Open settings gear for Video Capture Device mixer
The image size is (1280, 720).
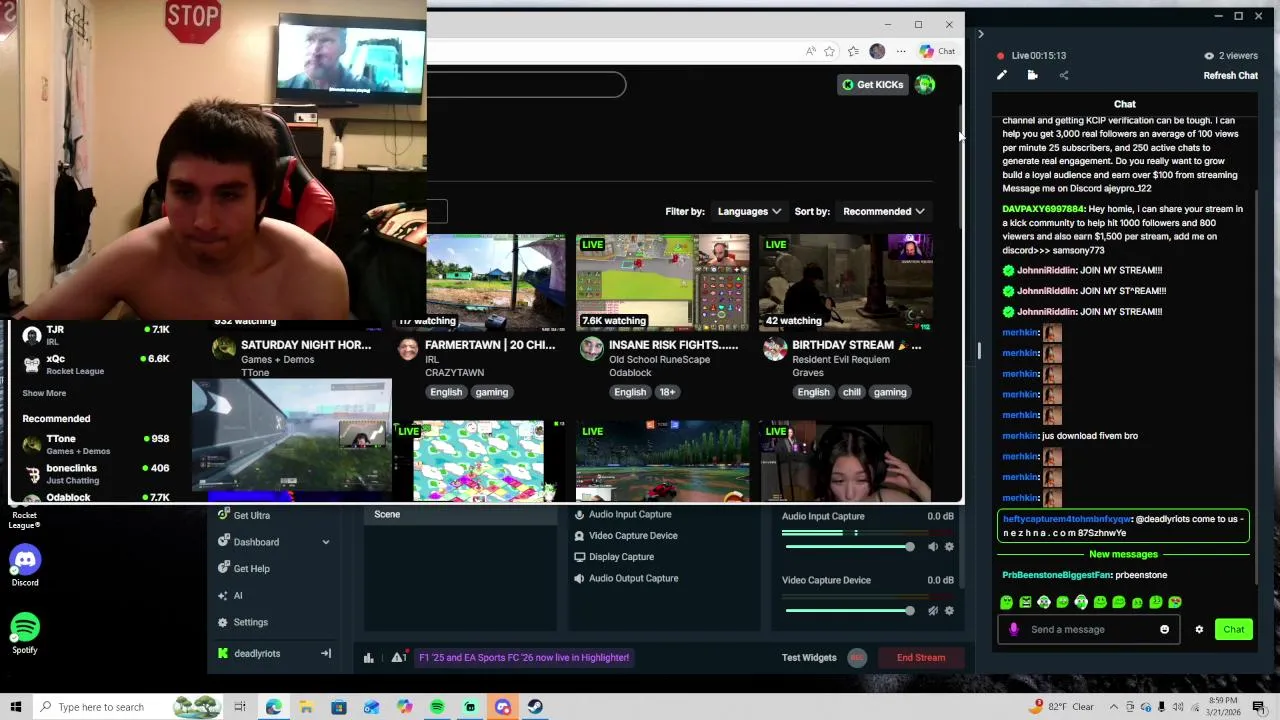tap(949, 611)
